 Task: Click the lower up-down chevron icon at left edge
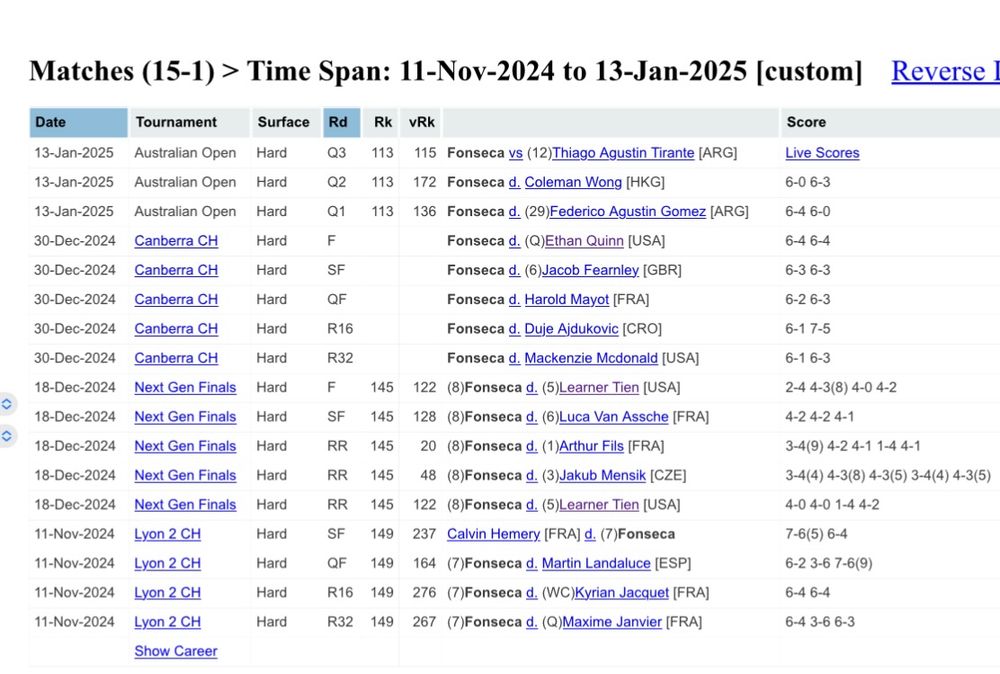6,436
